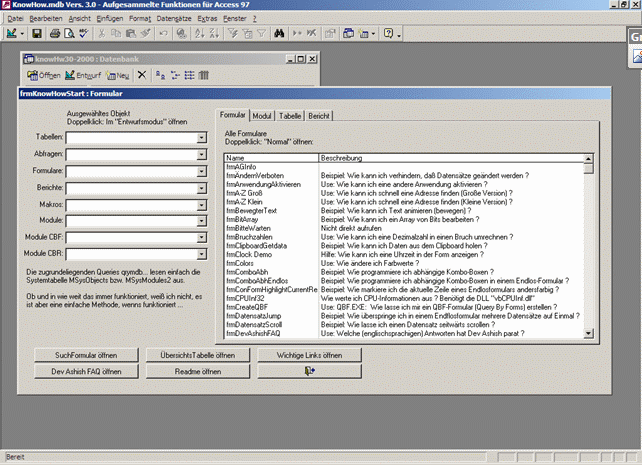Switch Datenbank window to small icons view

click(175, 75)
